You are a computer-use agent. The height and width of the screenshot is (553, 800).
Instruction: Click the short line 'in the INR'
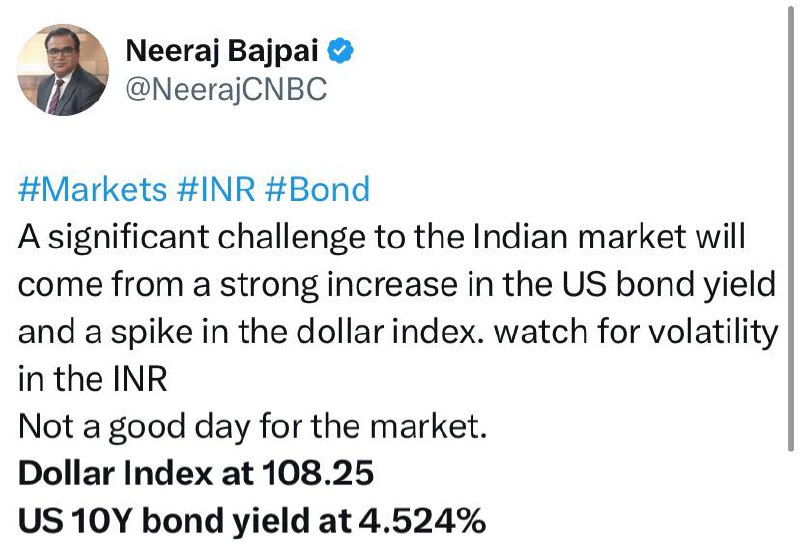coord(92,380)
